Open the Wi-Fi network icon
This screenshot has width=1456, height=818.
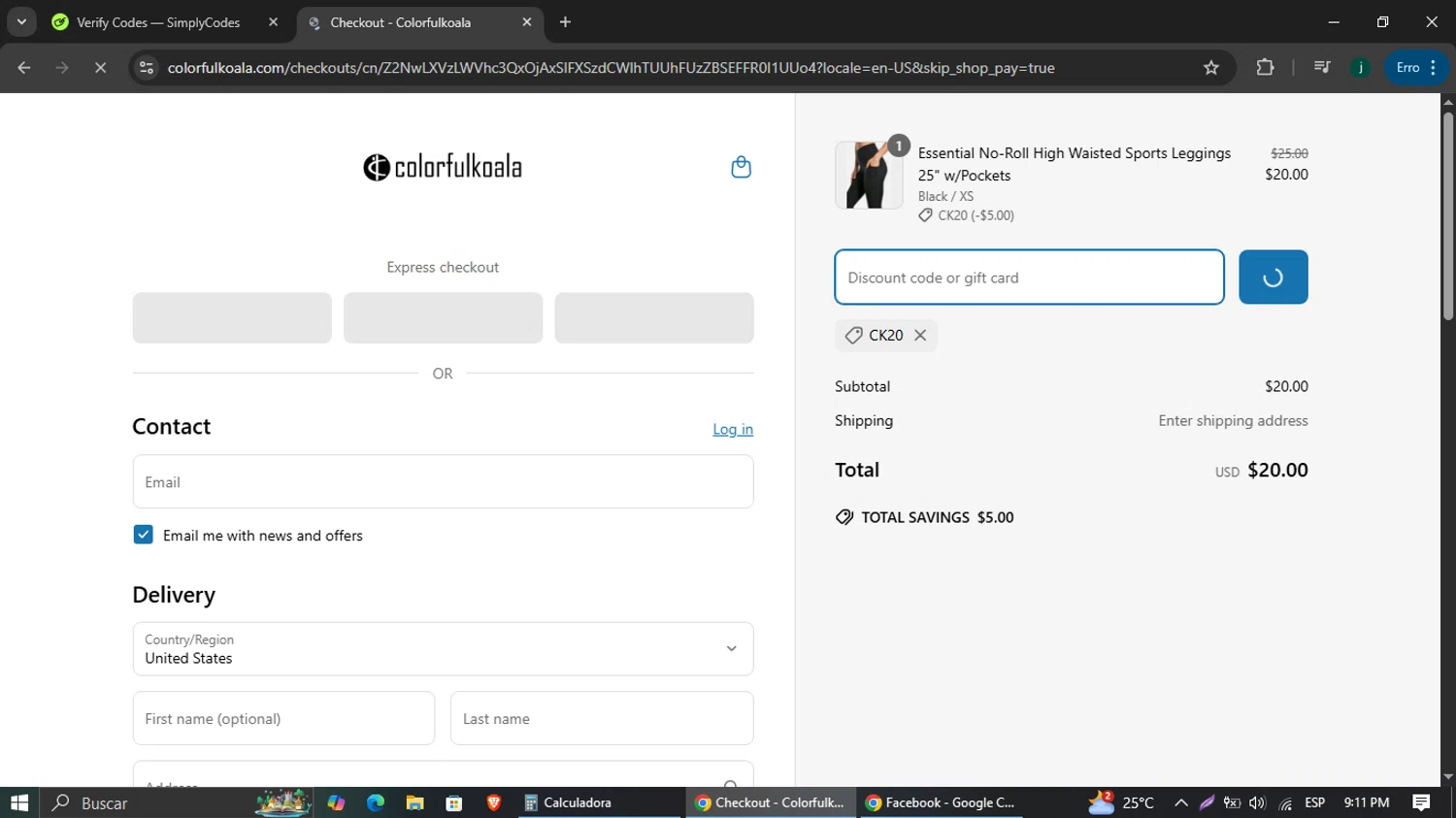pos(1285,803)
